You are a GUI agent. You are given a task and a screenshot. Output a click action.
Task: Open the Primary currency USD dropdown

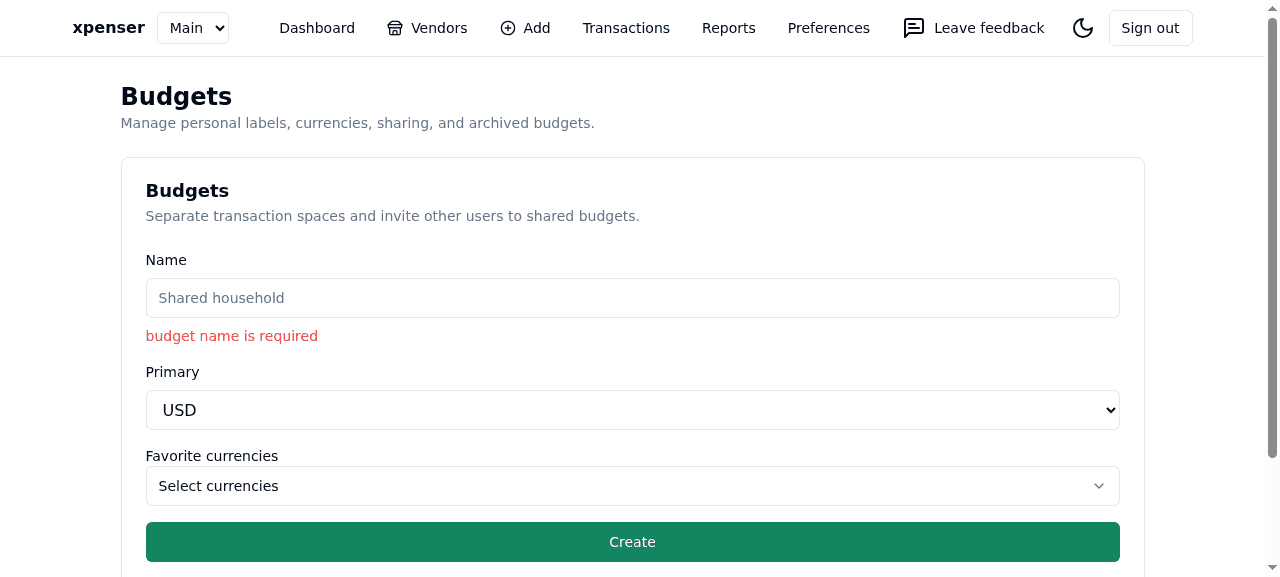[x=632, y=410]
